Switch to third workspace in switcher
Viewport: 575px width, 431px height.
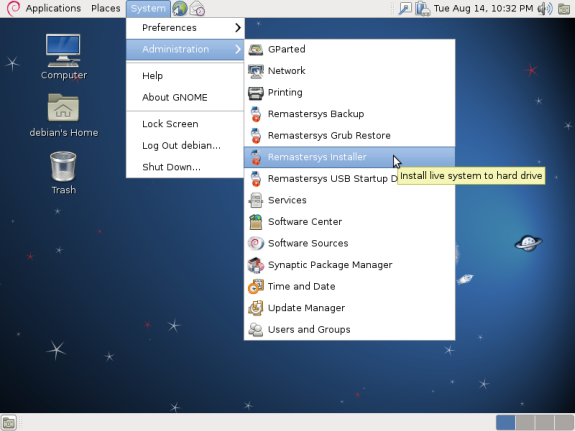coord(544,423)
